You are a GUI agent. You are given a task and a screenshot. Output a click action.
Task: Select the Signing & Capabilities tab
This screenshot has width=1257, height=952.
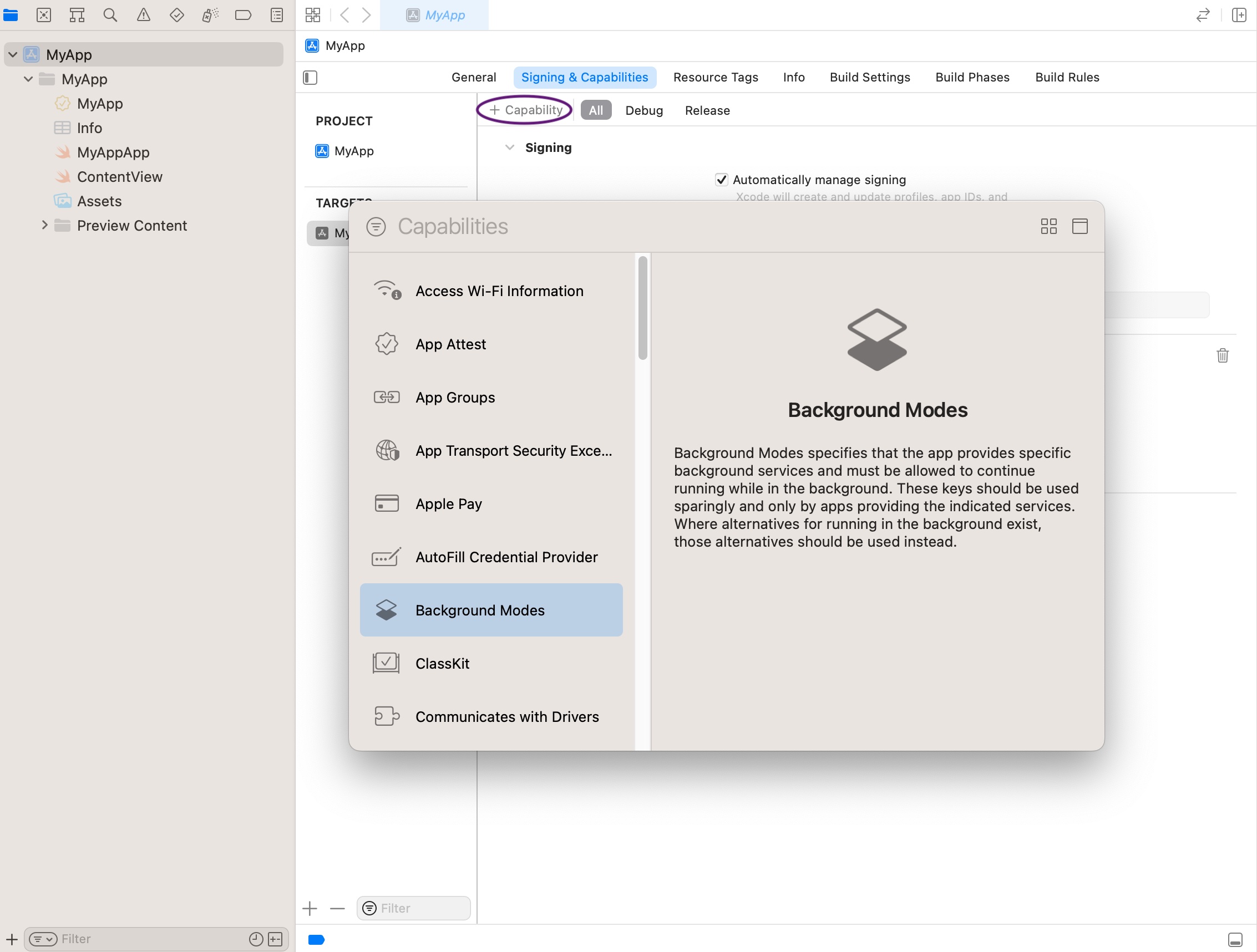(585, 77)
